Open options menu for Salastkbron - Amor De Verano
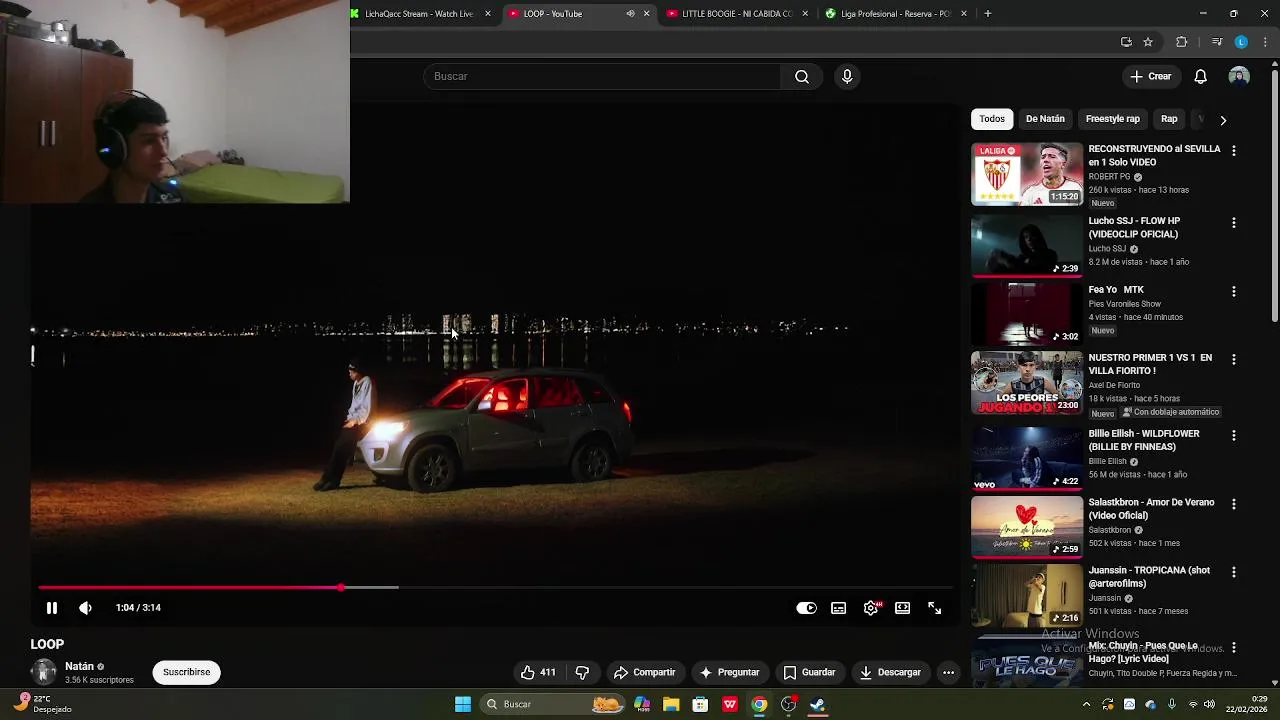1280x720 pixels. point(1233,505)
